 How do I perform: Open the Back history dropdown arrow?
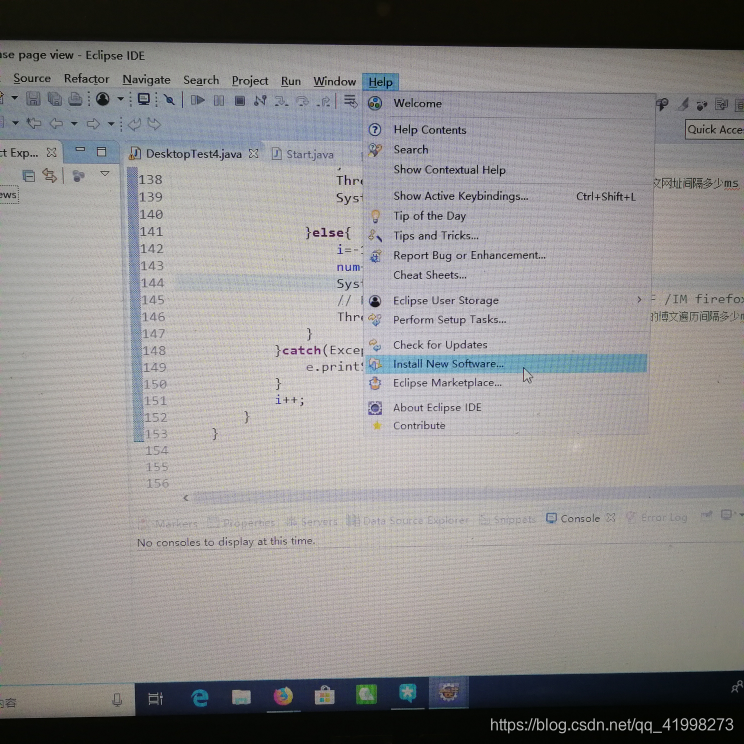pyautogui.click(x=74, y=124)
